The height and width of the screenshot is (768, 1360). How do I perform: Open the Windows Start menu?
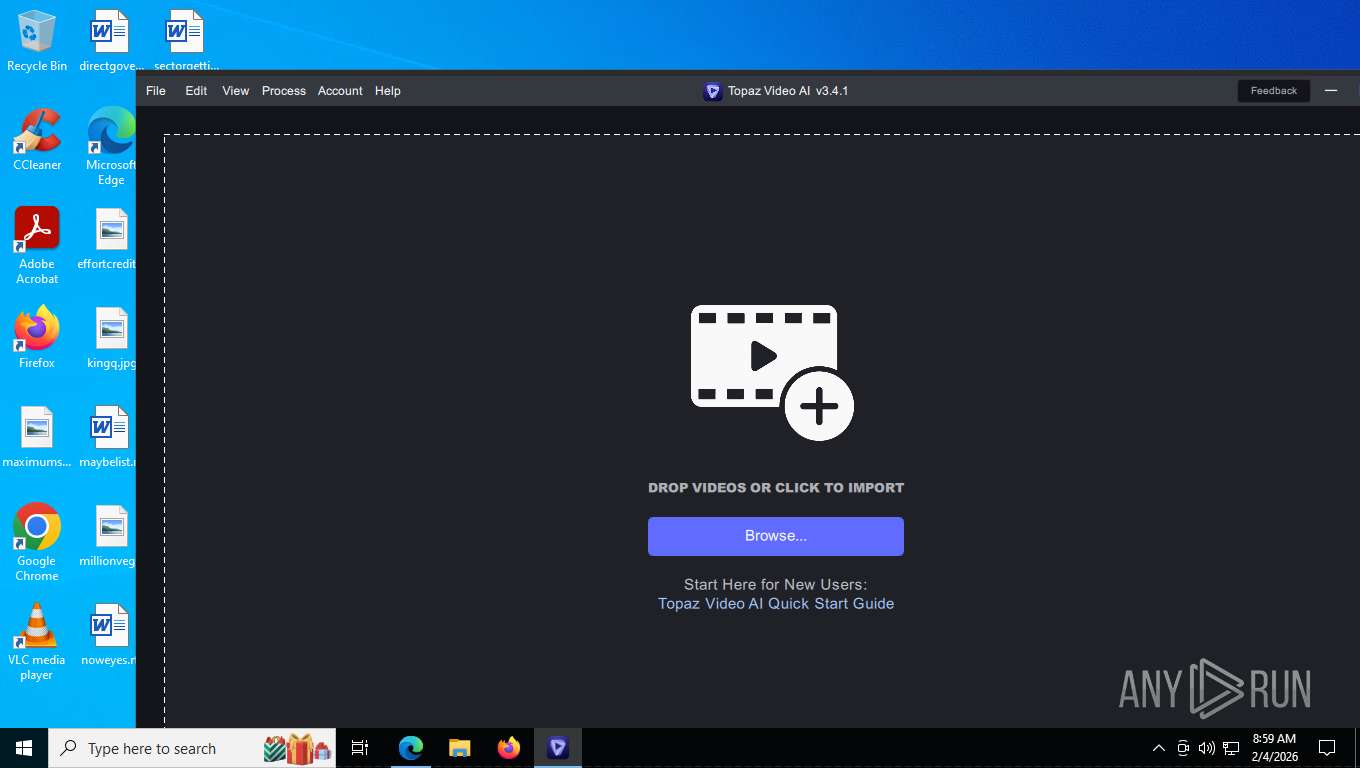point(24,748)
